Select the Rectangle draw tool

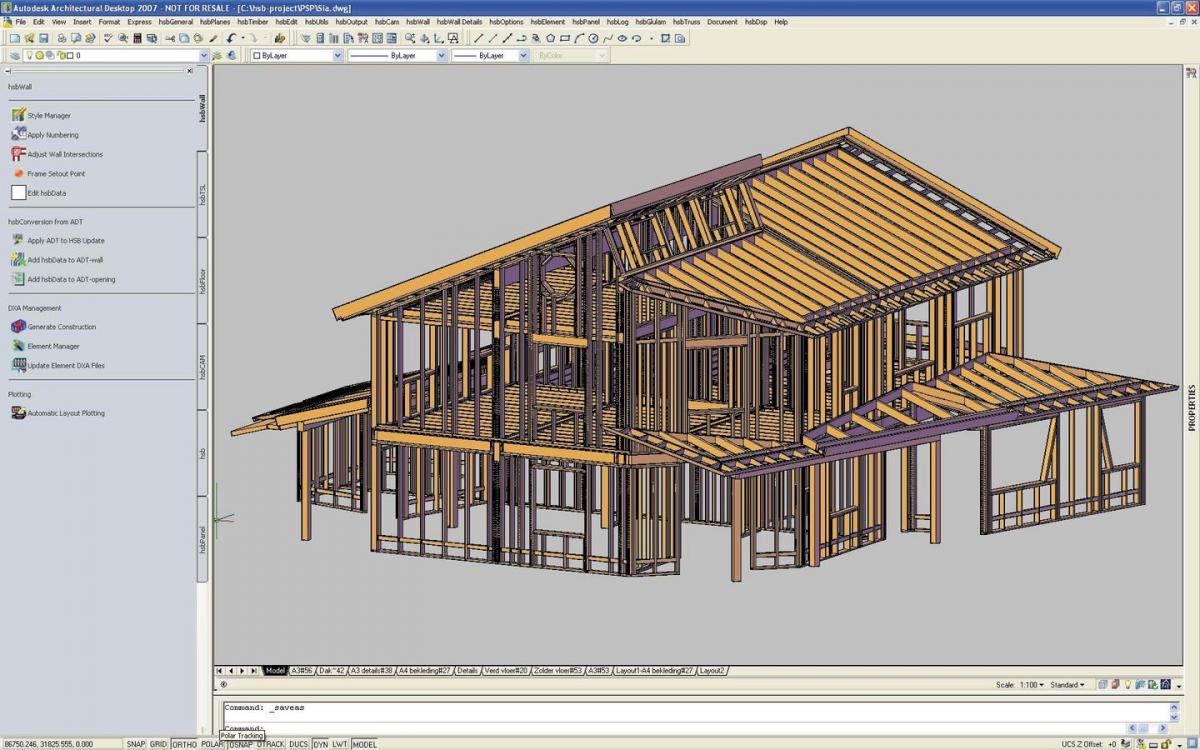(565, 38)
